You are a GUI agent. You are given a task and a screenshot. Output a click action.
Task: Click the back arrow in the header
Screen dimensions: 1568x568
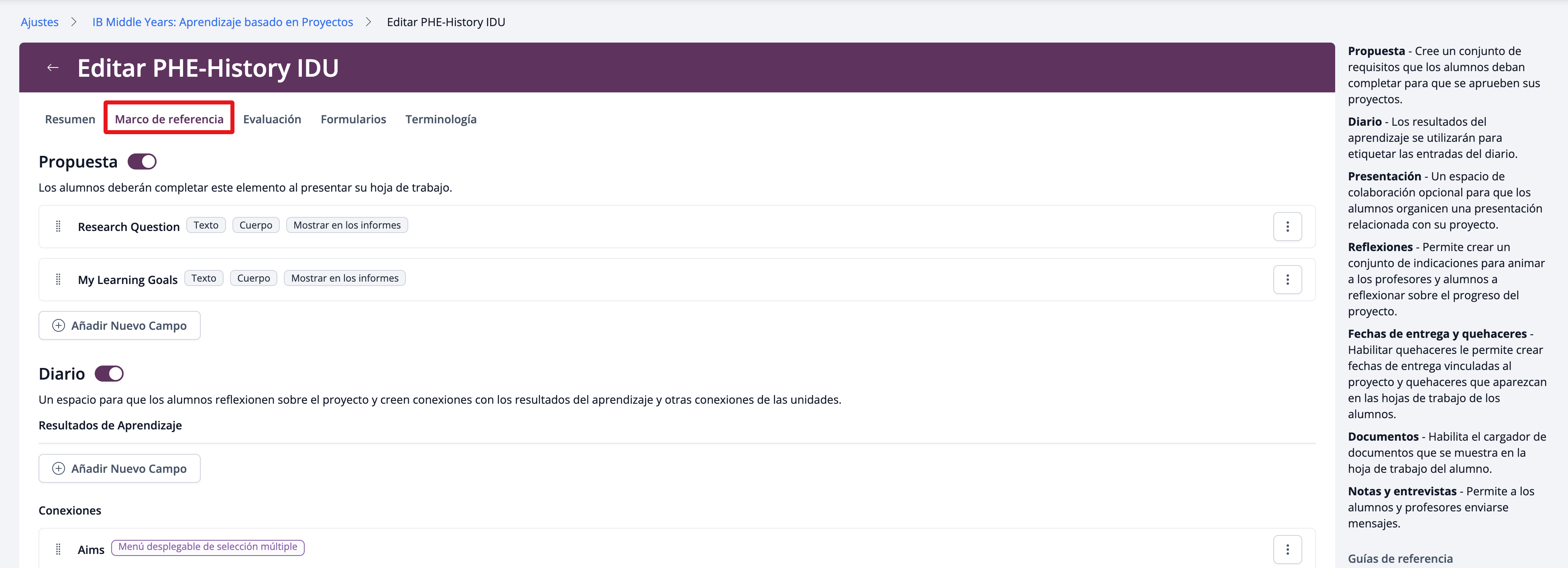[53, 67]
